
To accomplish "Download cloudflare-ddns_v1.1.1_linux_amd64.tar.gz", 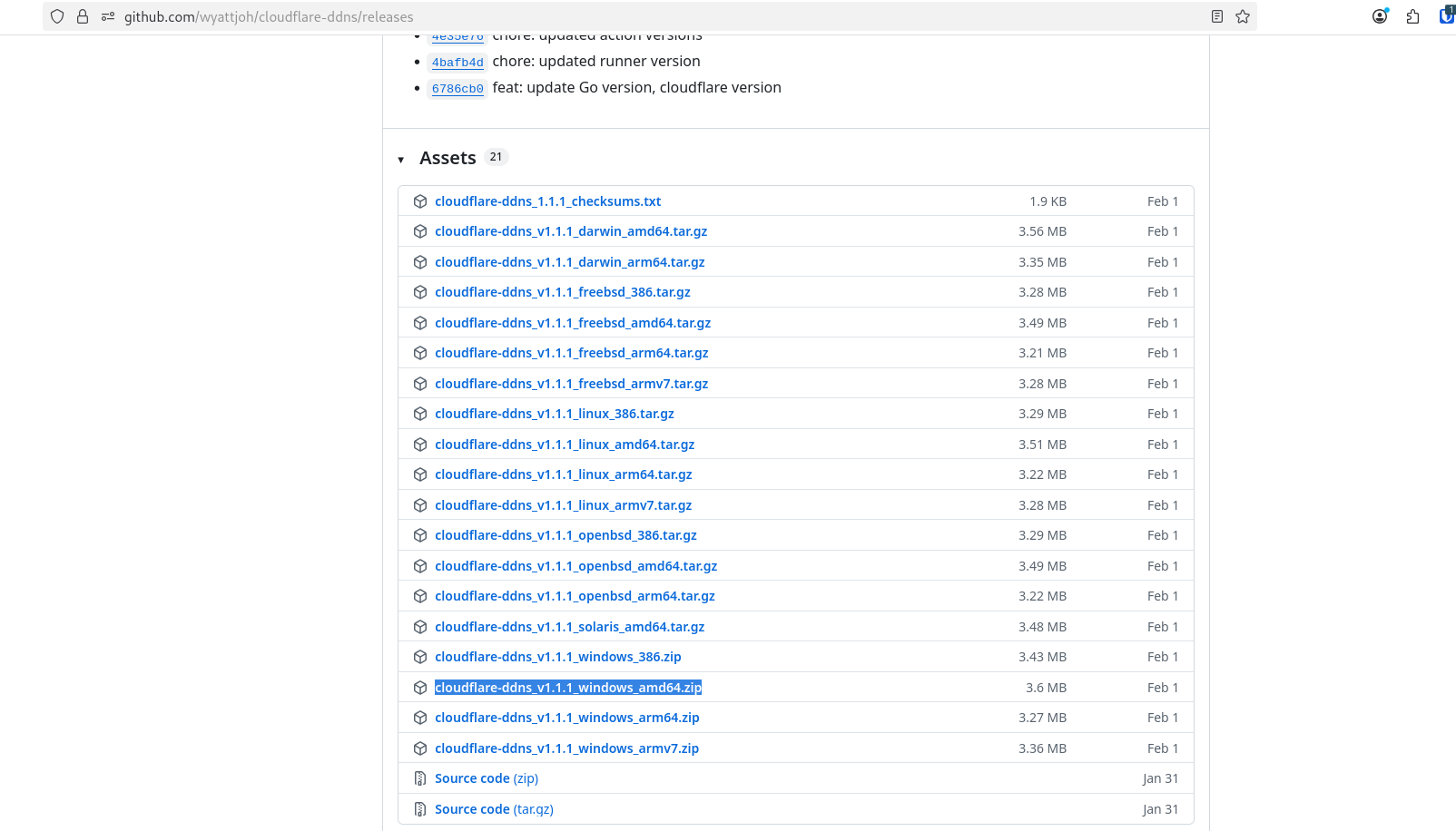I will pyautogui.click(x=564, y=445).
